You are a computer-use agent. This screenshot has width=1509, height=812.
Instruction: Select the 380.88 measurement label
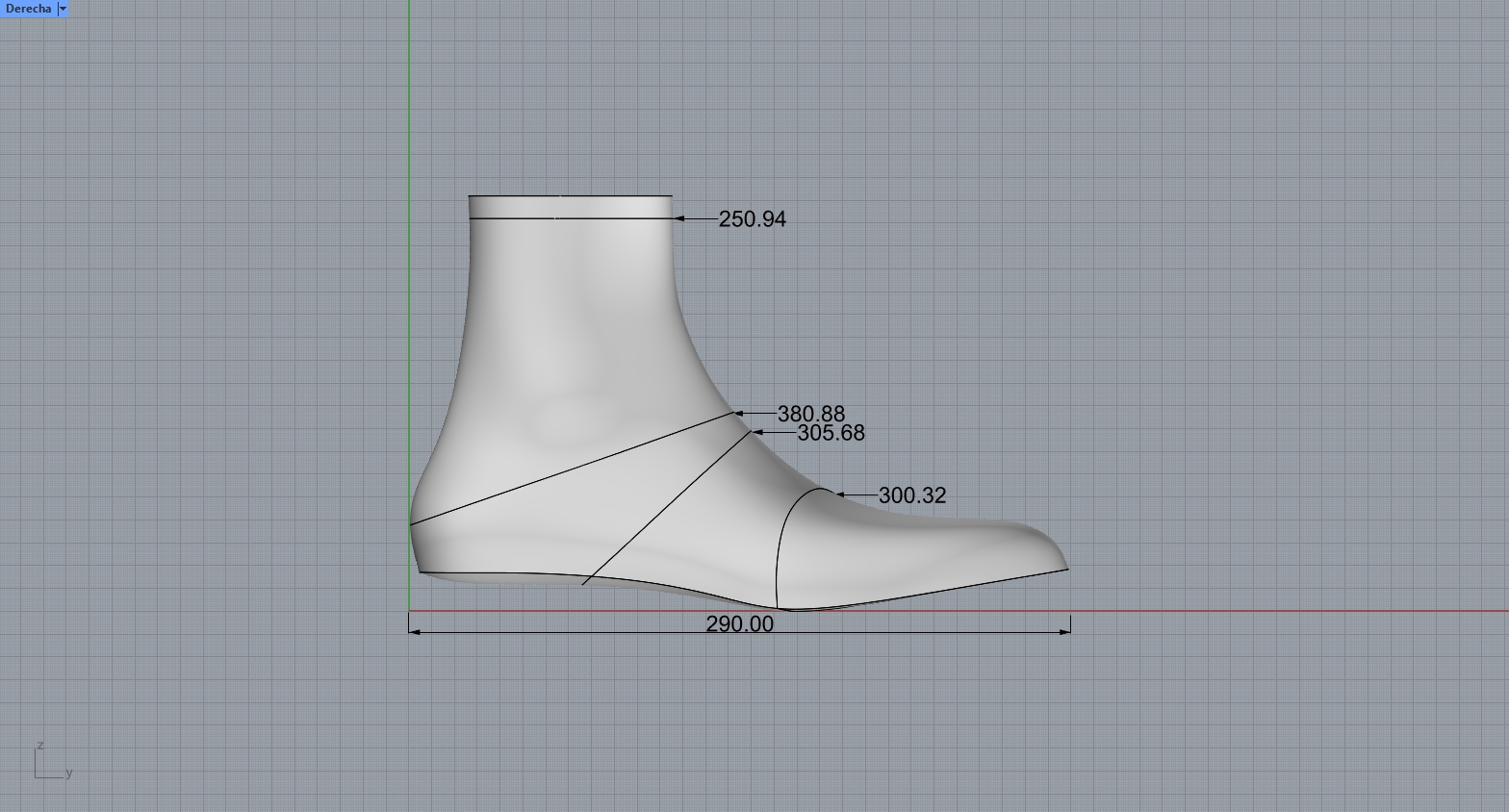click(x=810, y=414)
